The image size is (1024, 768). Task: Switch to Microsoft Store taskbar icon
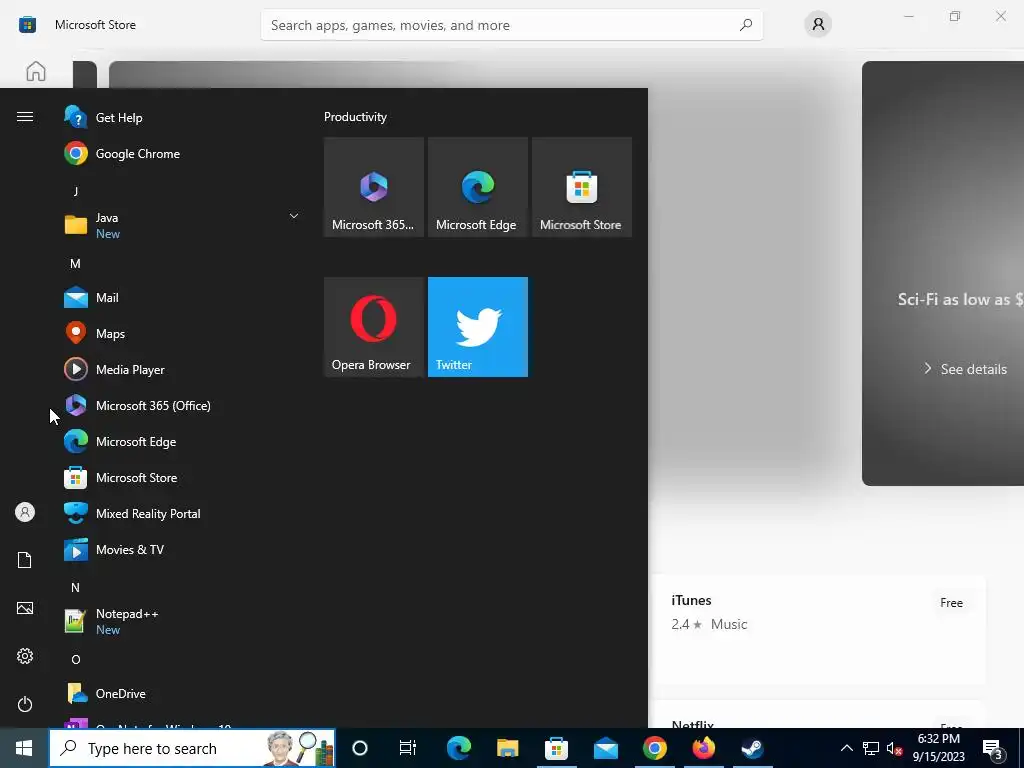[556, 748]
